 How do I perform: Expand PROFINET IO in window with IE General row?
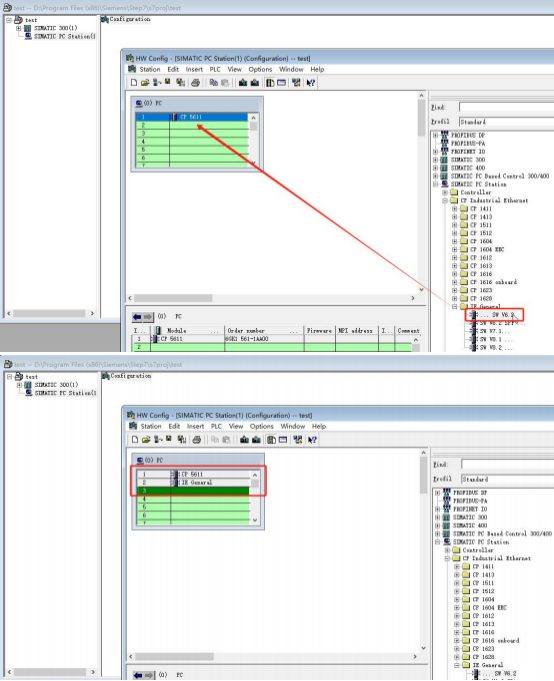click(438, 509)
